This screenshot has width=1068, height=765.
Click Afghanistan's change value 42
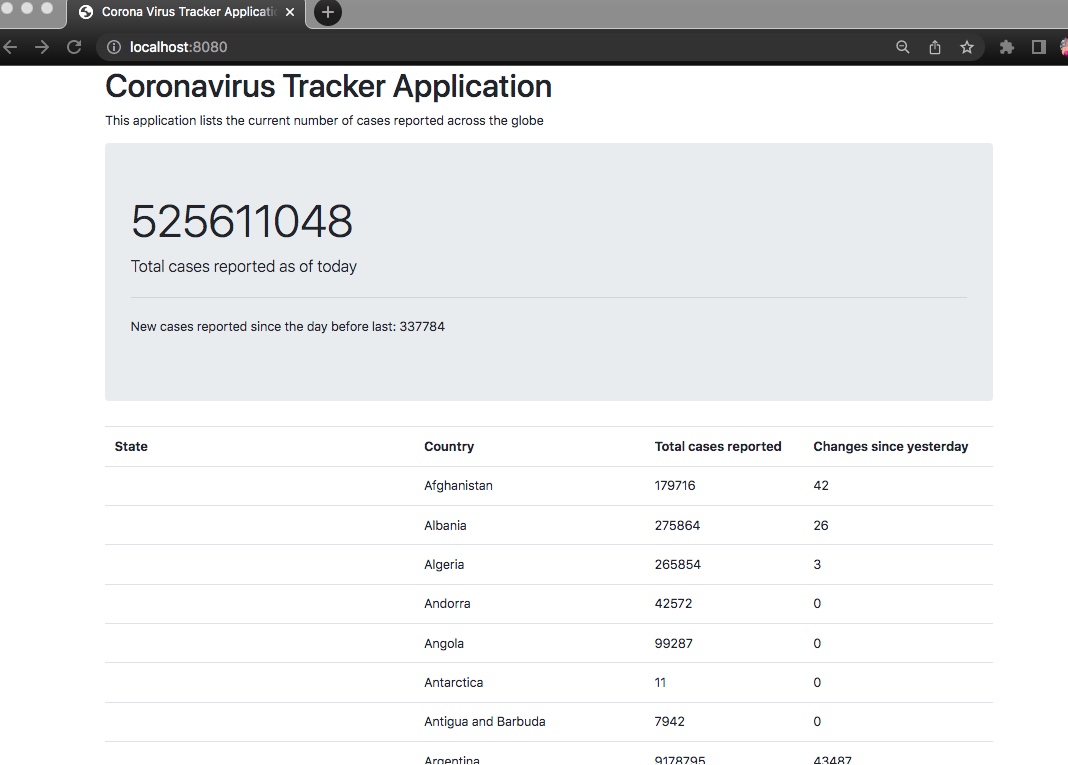pos(821,486)
